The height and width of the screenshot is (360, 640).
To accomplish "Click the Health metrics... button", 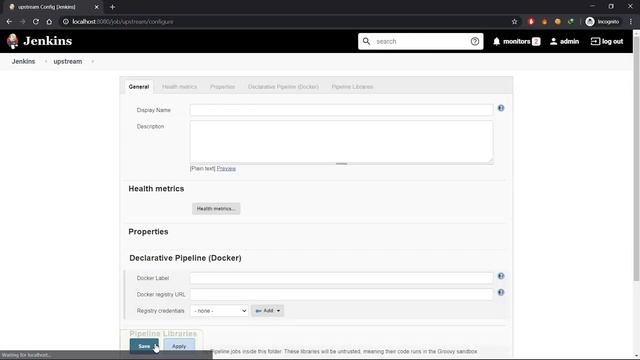I will [216, 209].
